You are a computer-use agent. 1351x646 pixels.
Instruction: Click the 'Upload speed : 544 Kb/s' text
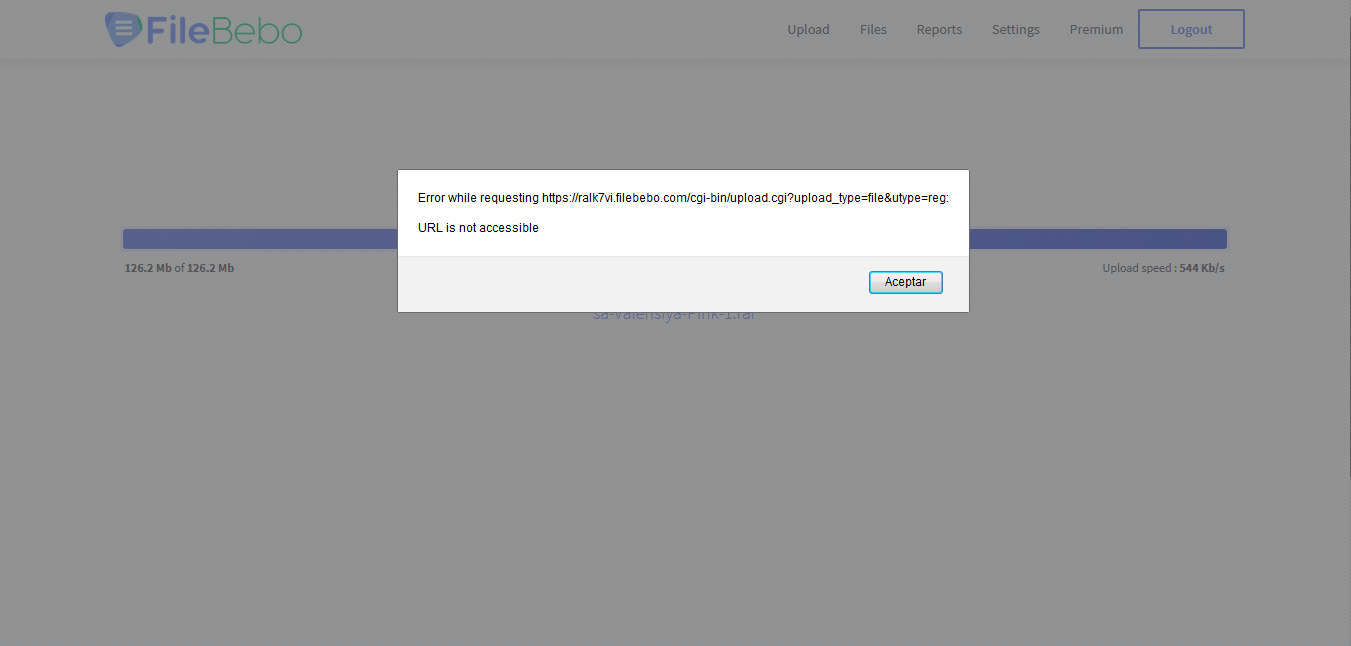click(1163, 268)
